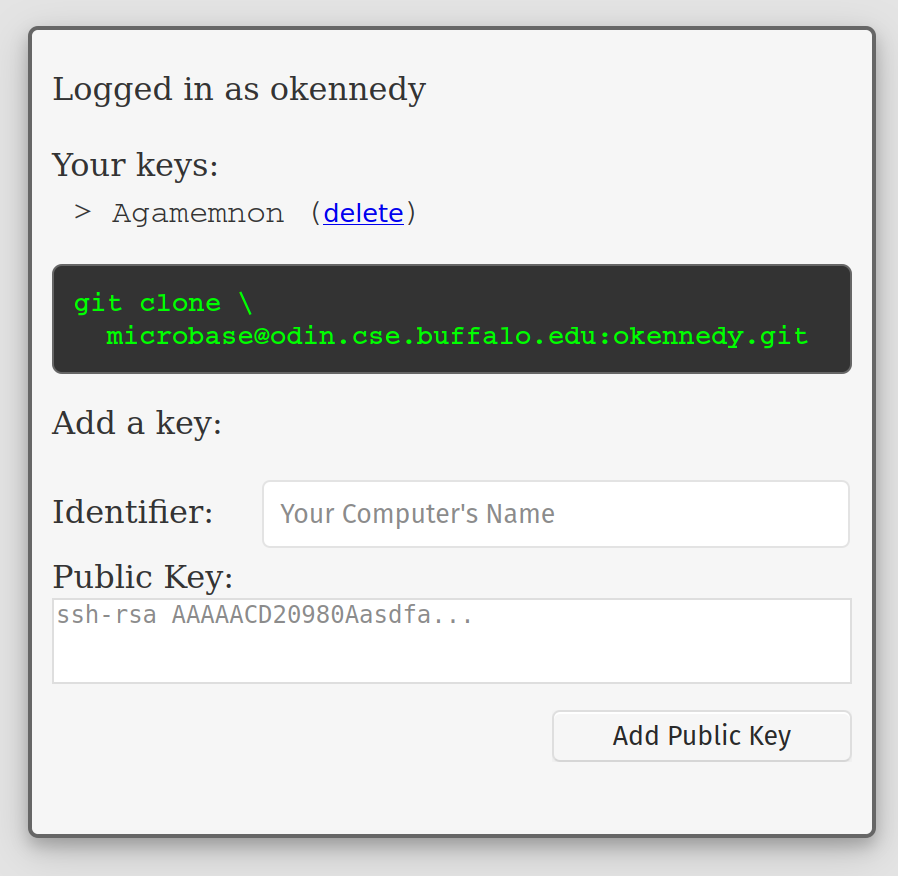Click the '>' marker before Agamemnon
The width and height of the screenshot is (898, 876).
click(x=83, y=213)
